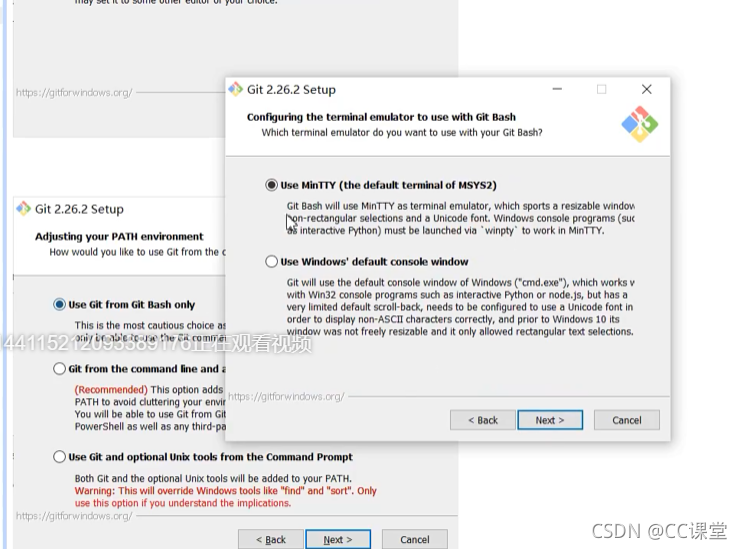Screen dimensions: 742x549
Task: Click "Git Bash will use MinTTY" description
Action: coord(460,218)
